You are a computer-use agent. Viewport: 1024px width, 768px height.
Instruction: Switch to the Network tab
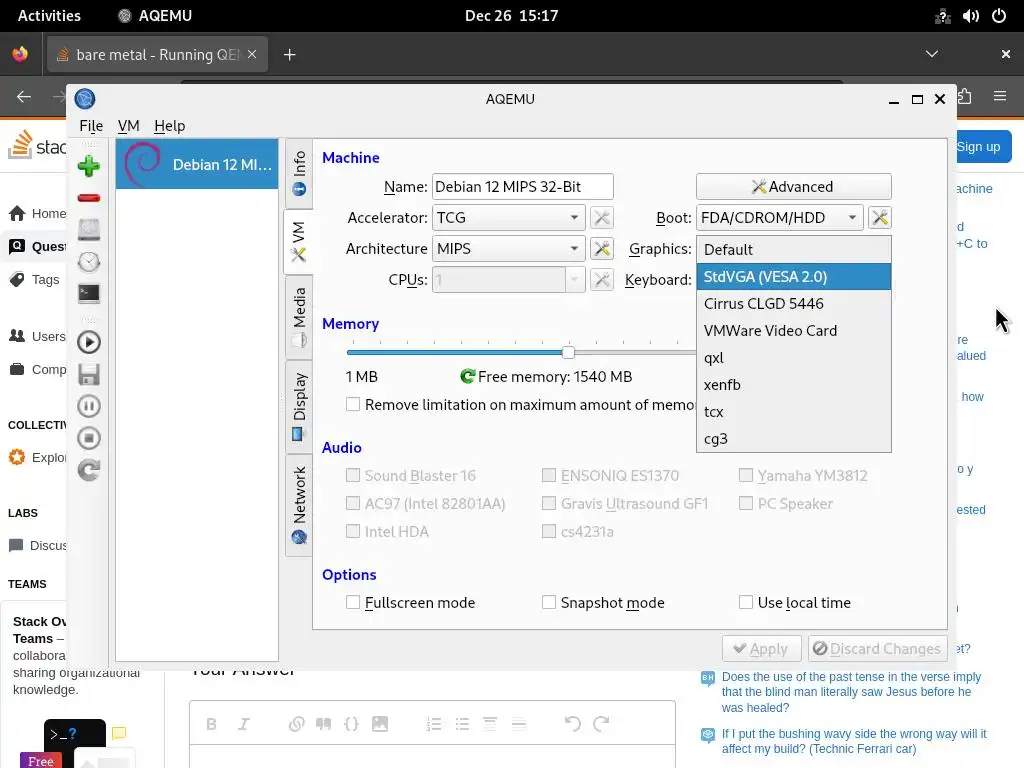[x=299, y=505]
